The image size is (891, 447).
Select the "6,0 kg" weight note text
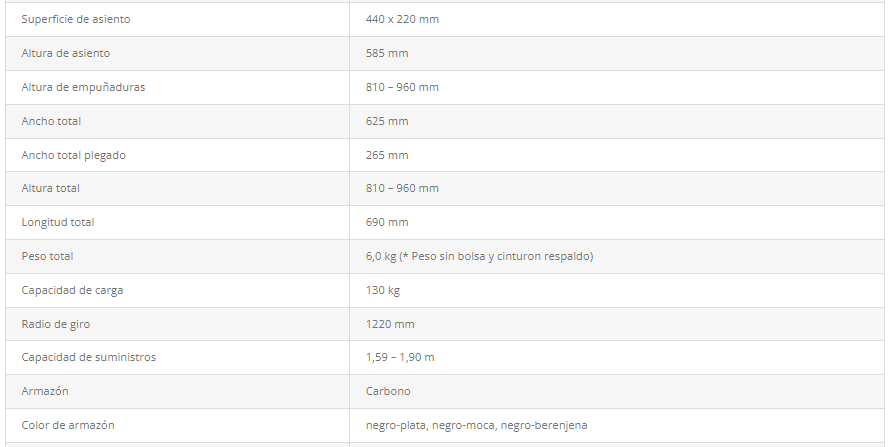pos(479,256)
